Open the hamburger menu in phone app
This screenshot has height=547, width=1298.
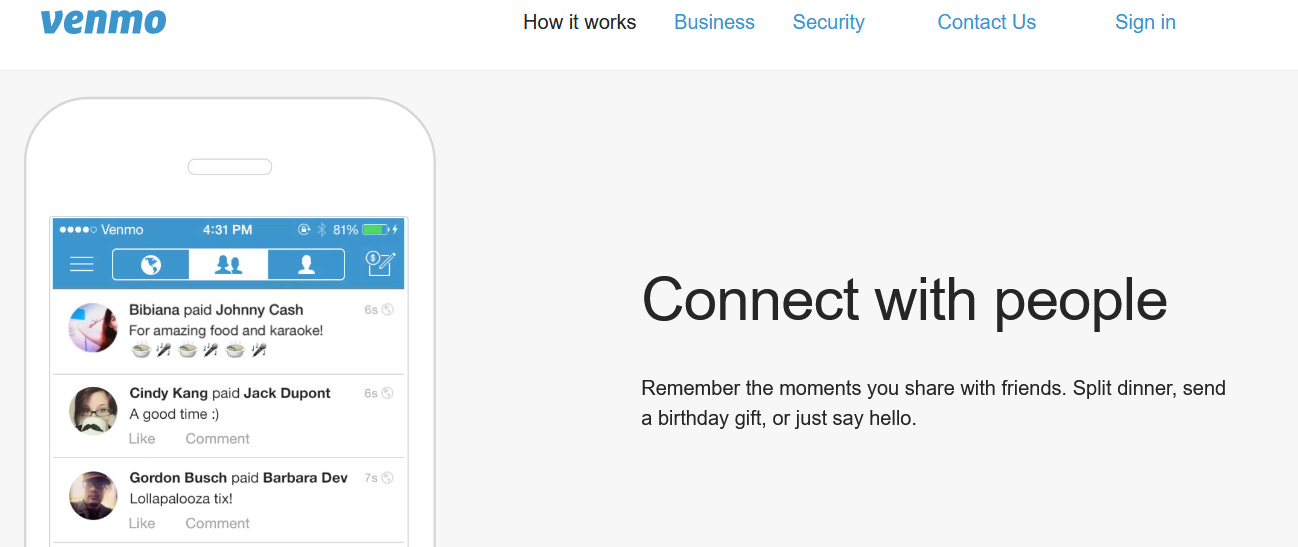(x=81, y=264)
